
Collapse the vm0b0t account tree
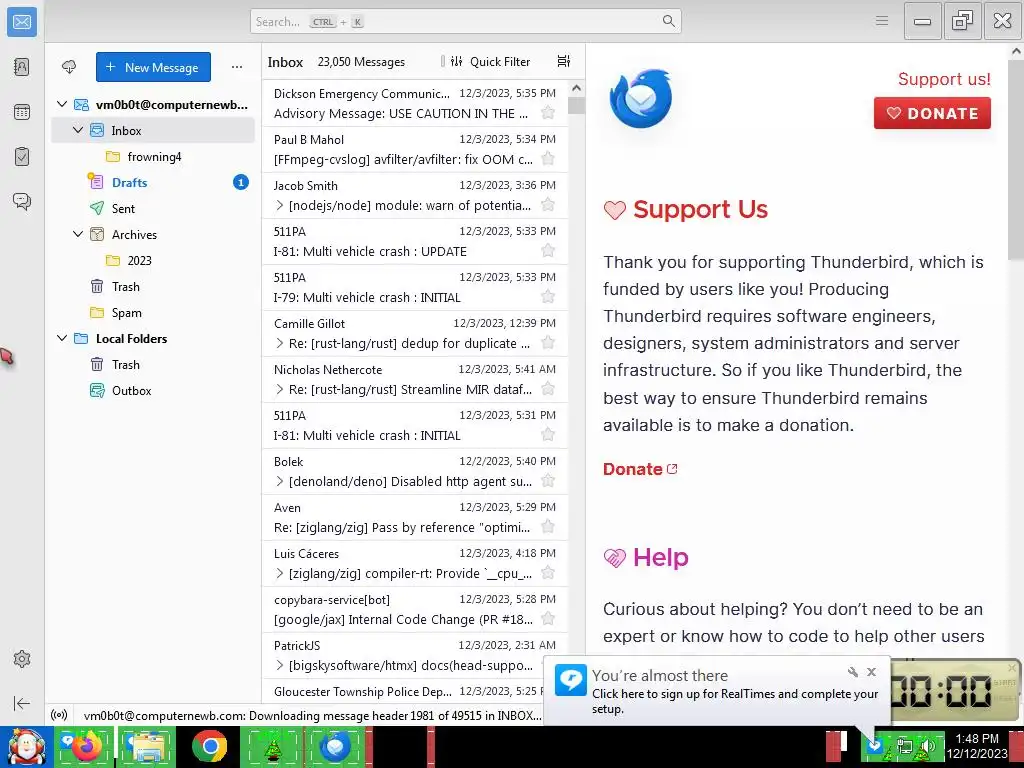coord(62,104)
